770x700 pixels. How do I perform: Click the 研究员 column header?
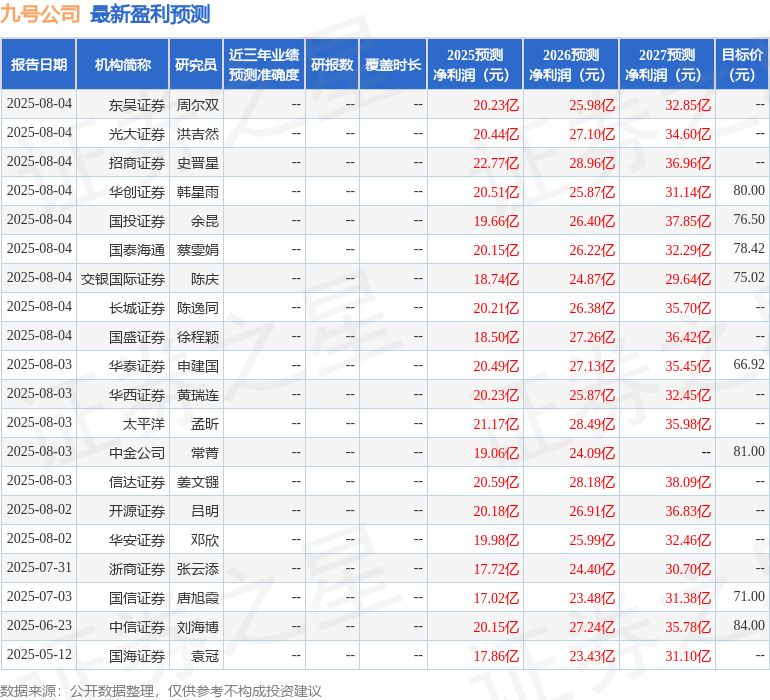[x=196, y=65]
